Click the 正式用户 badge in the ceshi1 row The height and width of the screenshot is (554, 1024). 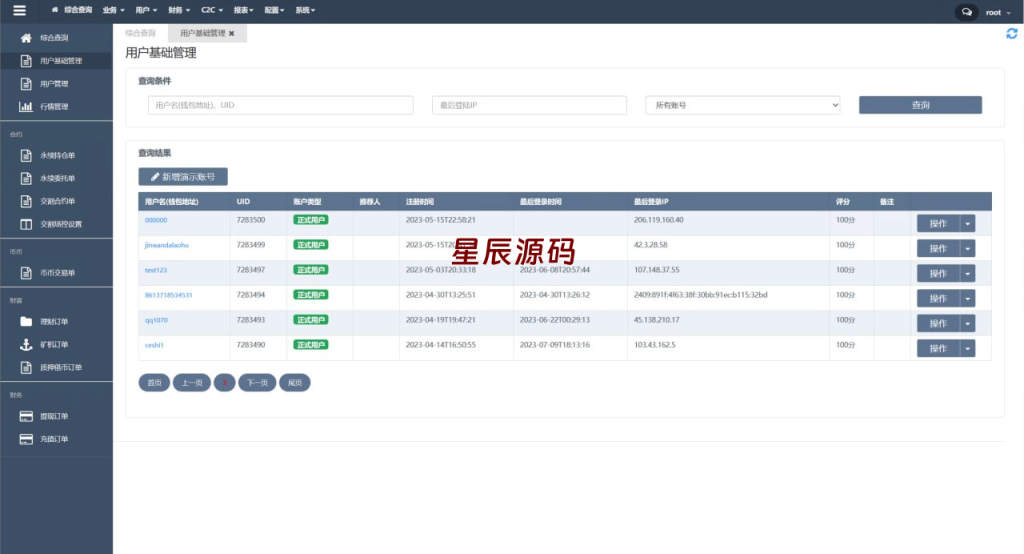(311, 345)
